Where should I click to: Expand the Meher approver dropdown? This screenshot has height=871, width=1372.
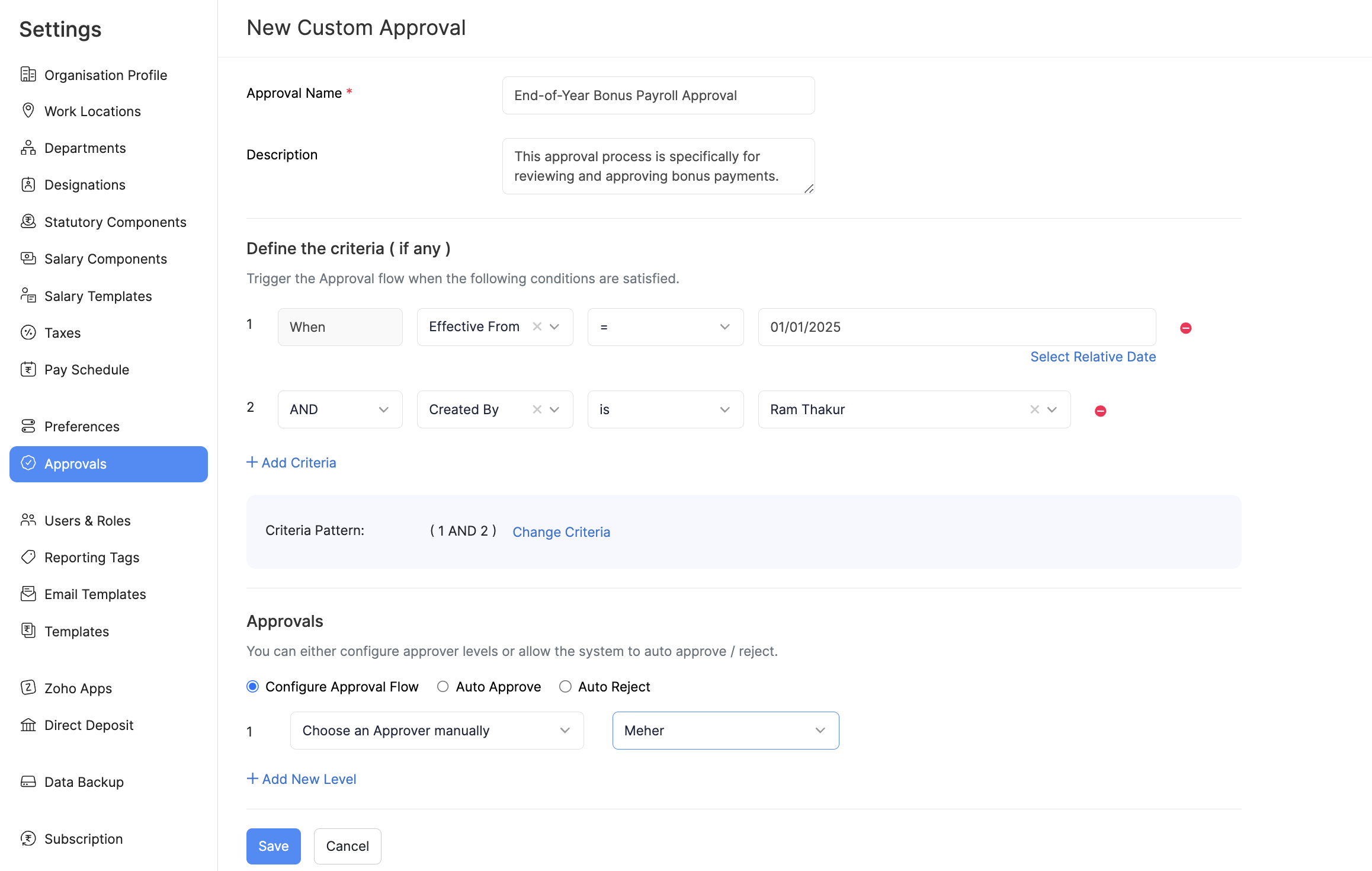(x=820, y=730)
